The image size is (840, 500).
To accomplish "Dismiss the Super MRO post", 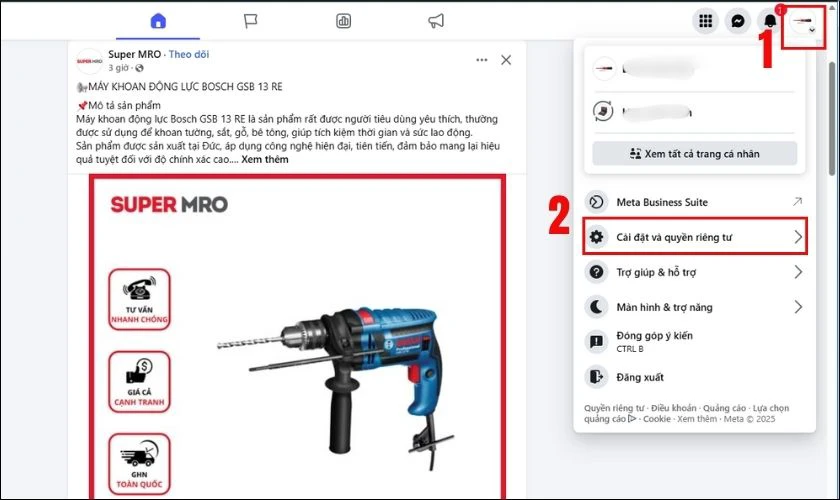I will tap(506, 60).
